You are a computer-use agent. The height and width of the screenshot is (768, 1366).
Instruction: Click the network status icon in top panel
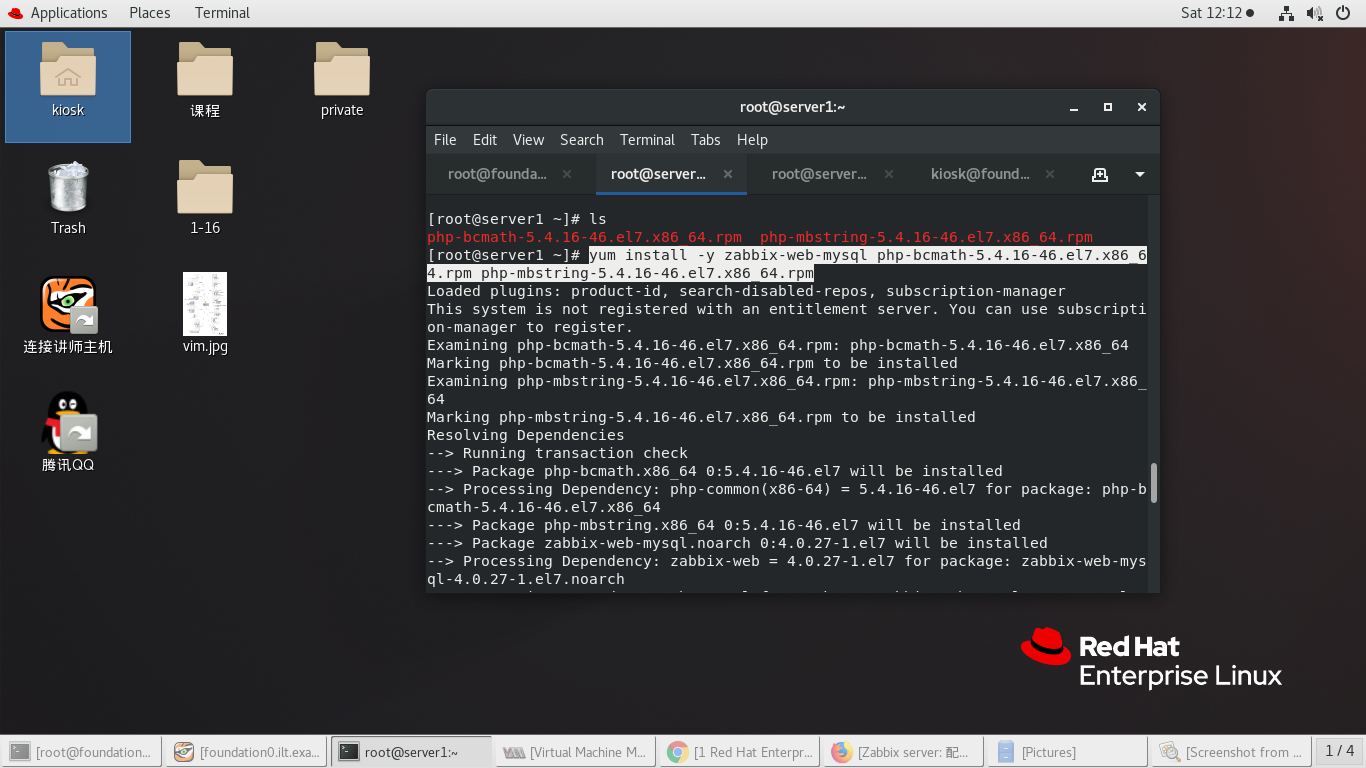pos(1286,13)
